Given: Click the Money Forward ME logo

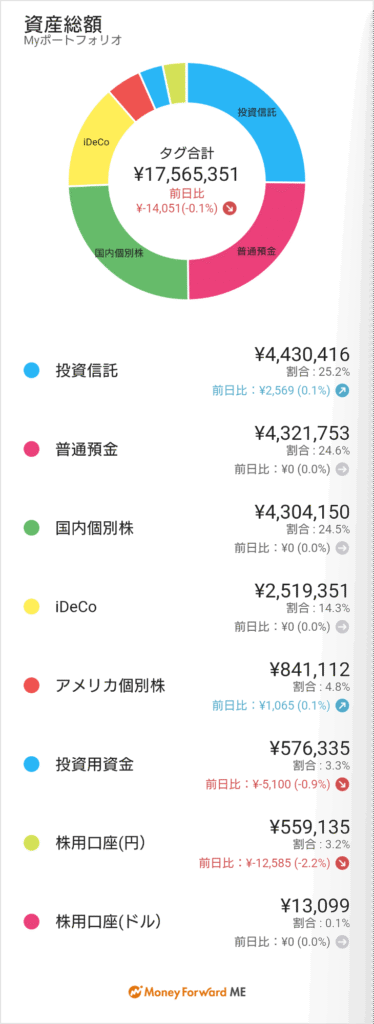Looking at the screenshot, I should [x=187, y=991].
